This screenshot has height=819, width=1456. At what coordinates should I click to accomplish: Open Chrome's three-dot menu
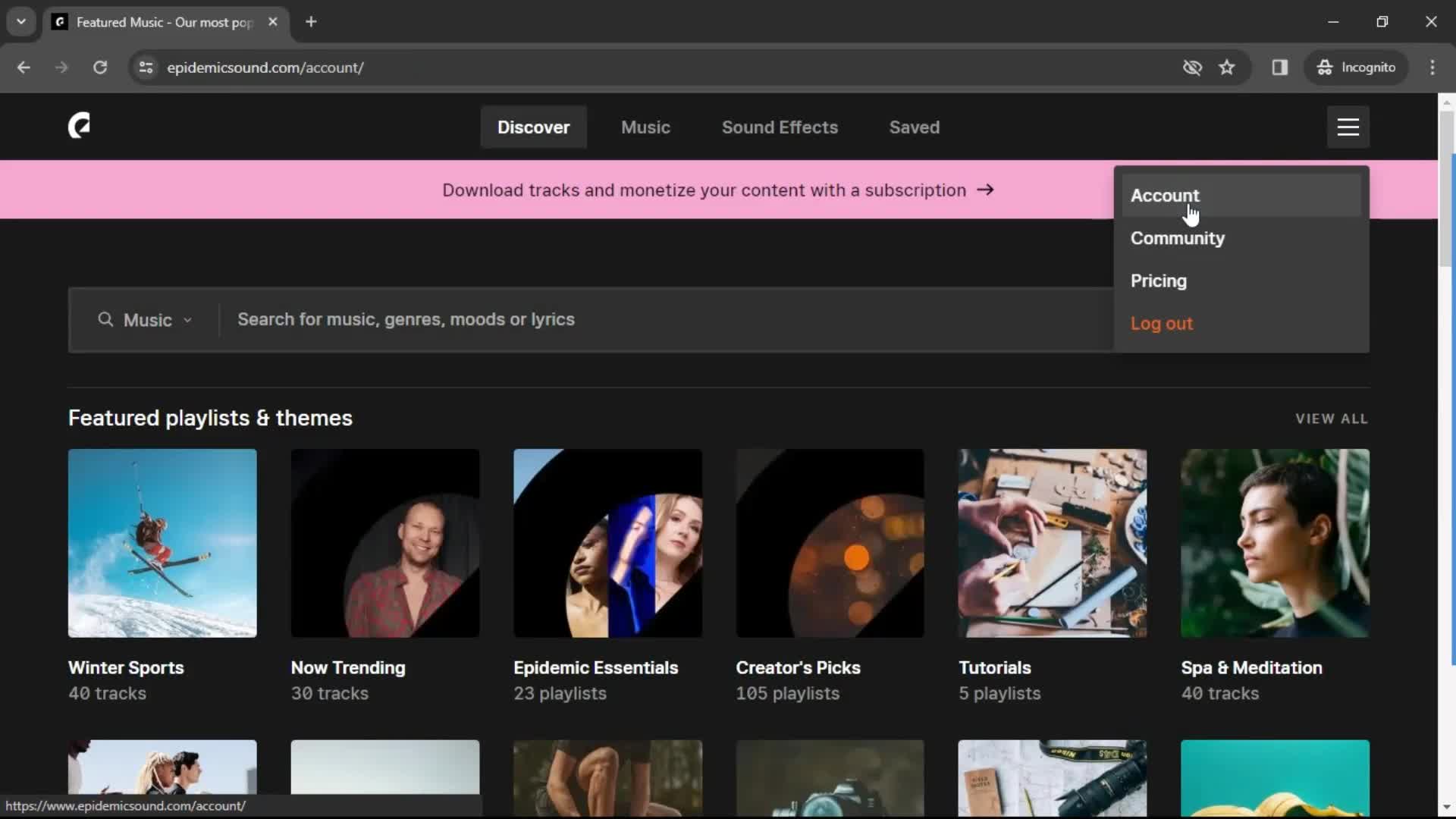click(1432, 67)
